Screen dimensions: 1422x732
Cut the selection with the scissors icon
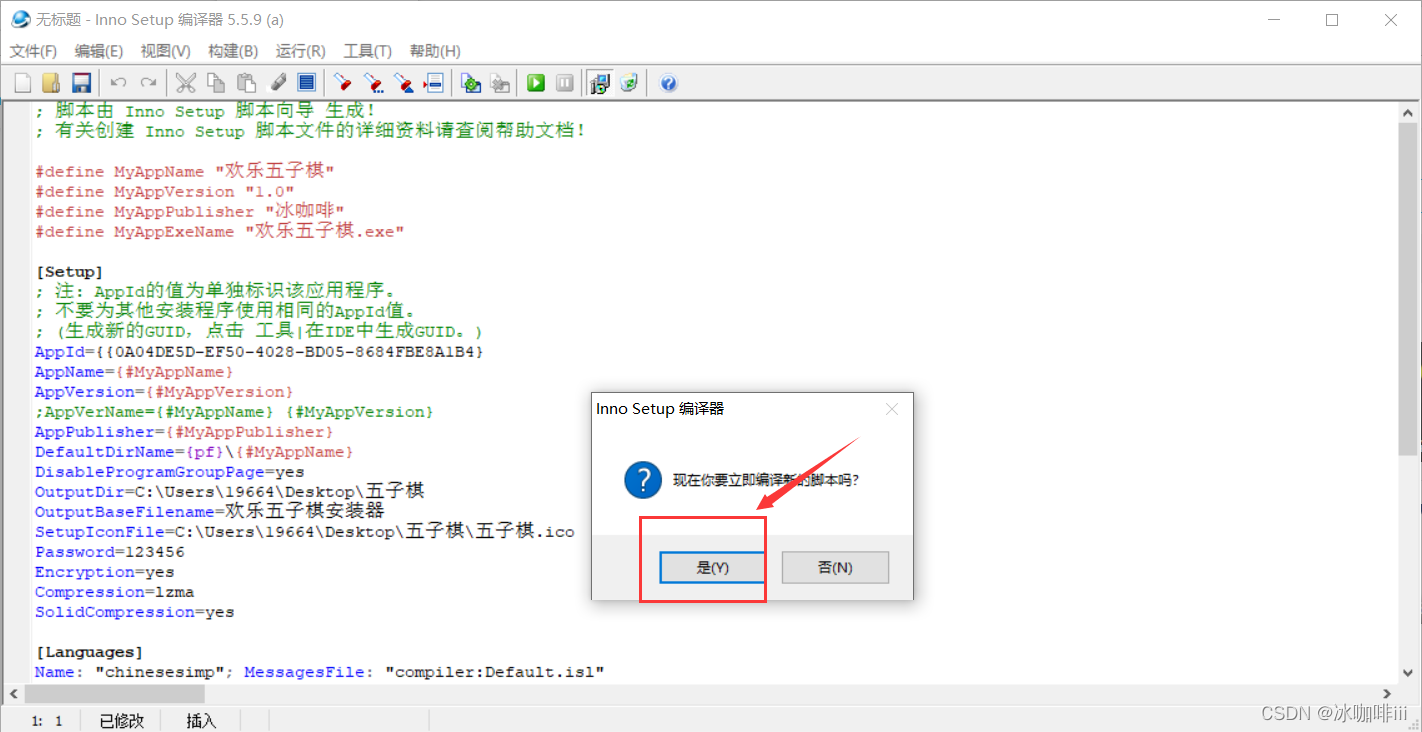tap(186, 83)
